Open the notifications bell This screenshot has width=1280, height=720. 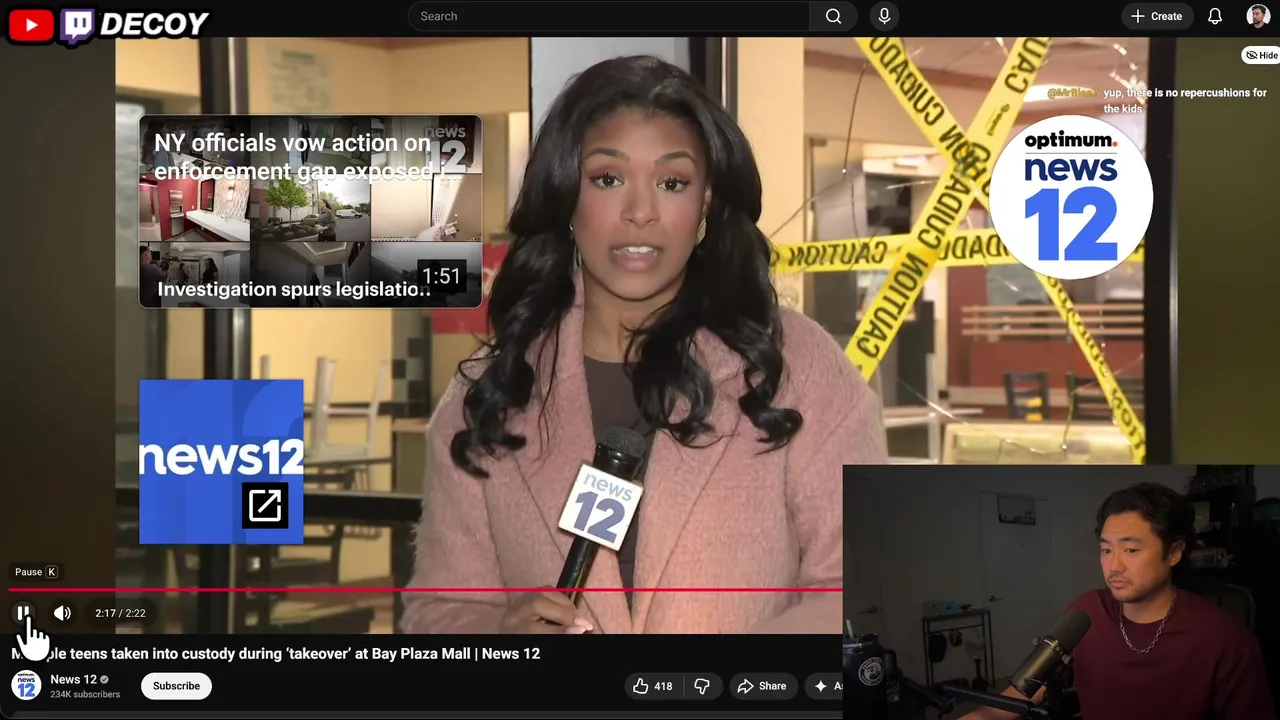point(1215,16)
